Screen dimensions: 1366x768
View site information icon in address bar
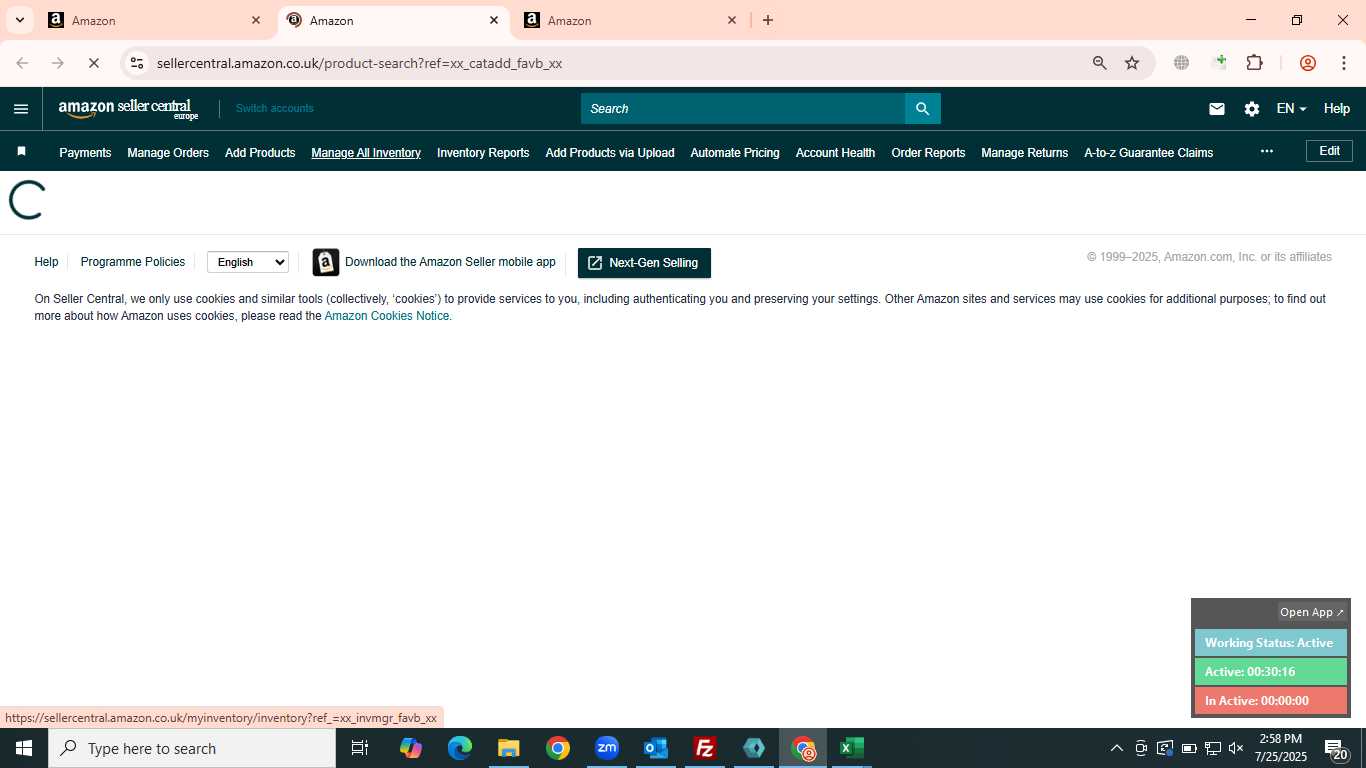[x=137, y=63]
